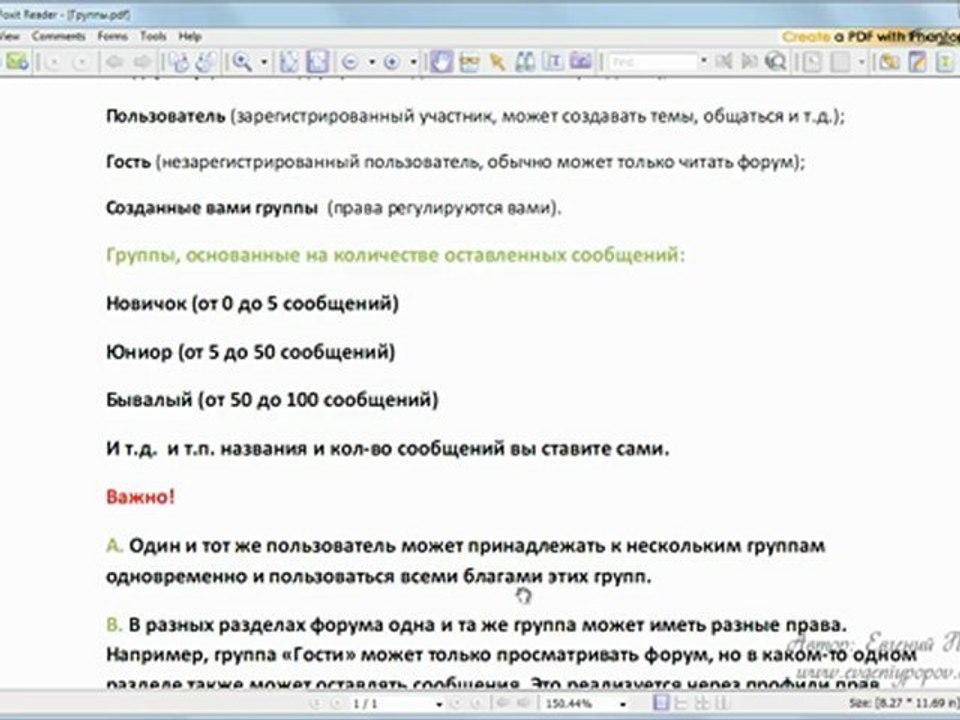Image resolution: width=960 pixels, height=720 pixels.
Task: Click the find previous icon
Action: tap(724, 62)
